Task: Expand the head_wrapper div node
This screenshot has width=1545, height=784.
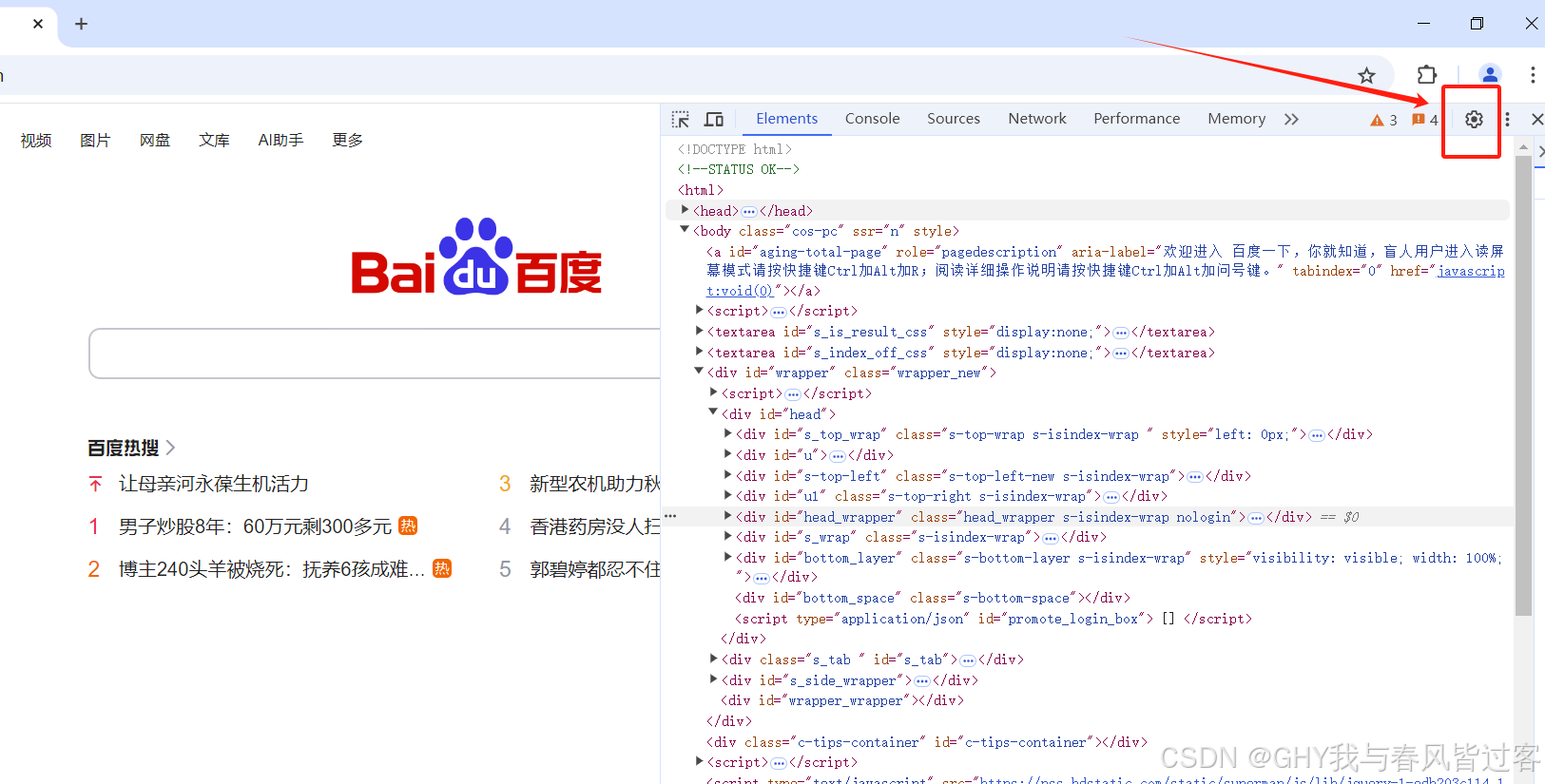Action: (728, 516)
